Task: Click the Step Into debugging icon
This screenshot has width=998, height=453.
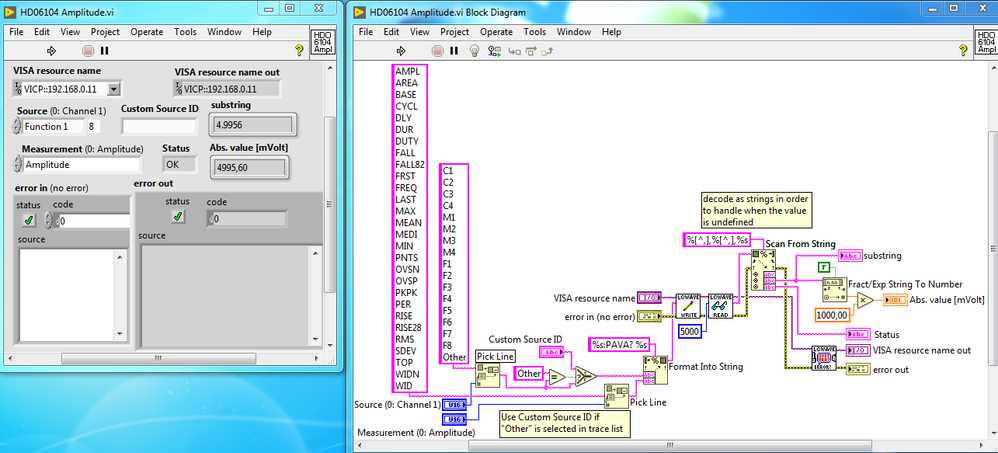Action: coord(514,52)
